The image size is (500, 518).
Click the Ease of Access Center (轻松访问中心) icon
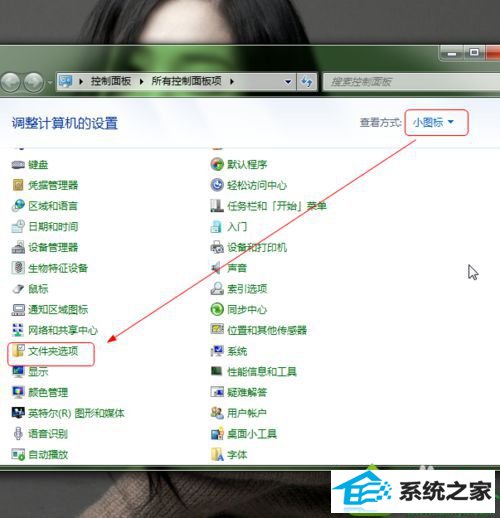coord(217,185)
